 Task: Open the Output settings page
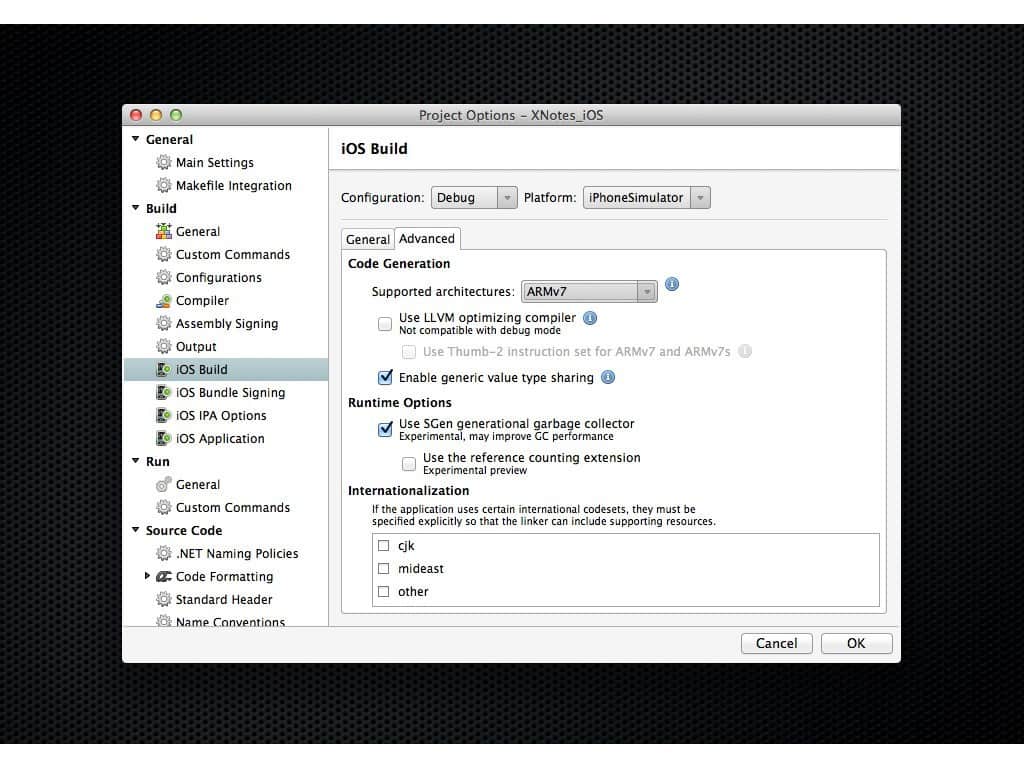pyautogui.click(x=195, y=346)
